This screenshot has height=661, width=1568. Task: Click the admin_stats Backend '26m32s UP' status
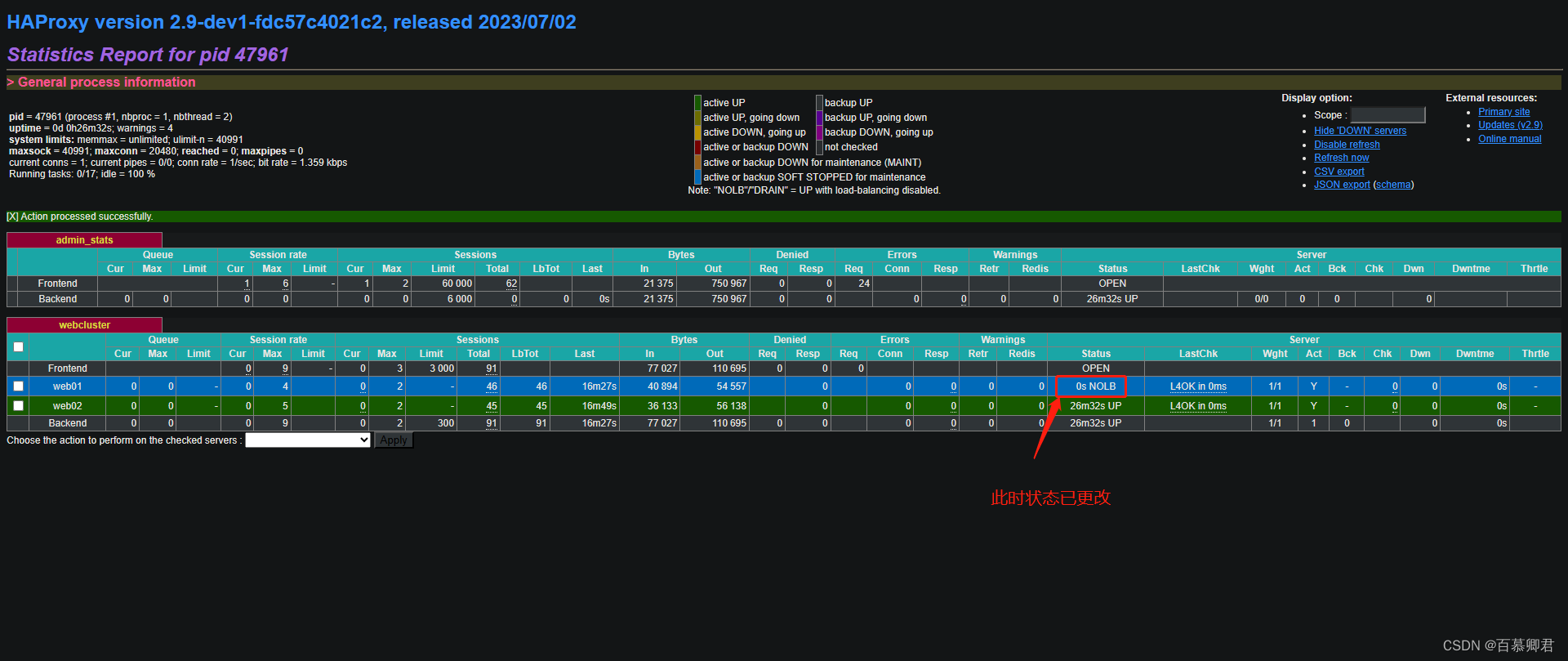1111,299
